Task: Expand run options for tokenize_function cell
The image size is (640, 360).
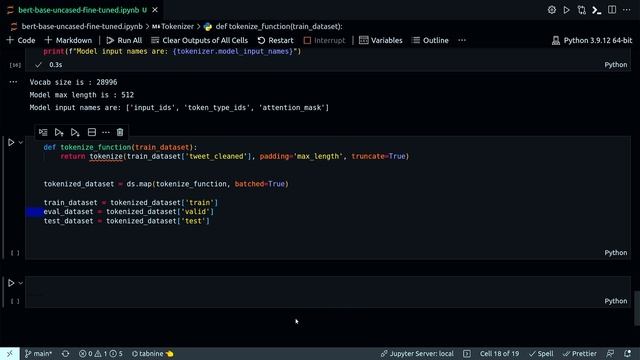Action: click(21, 142)
